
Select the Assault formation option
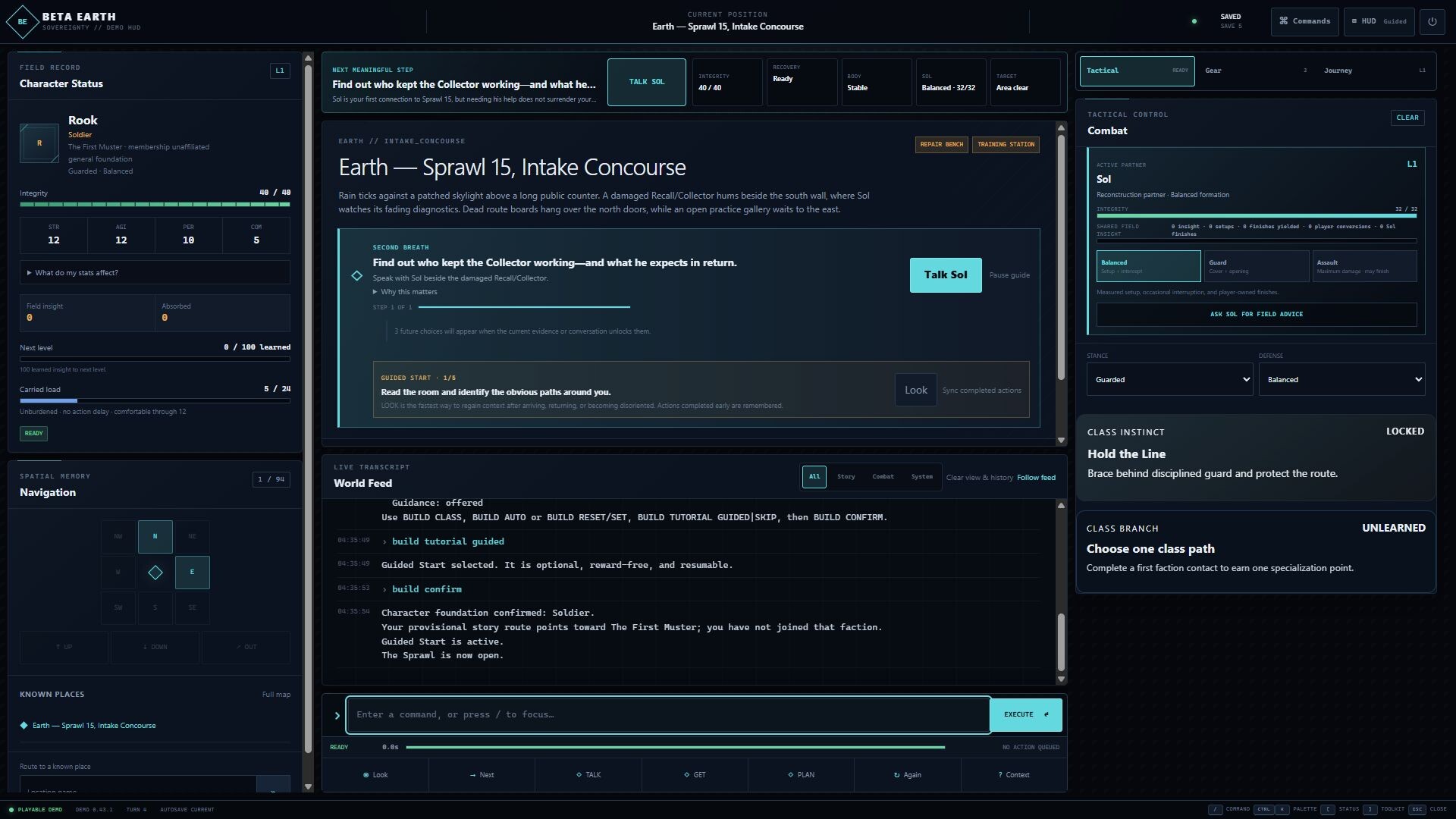[x=1364, y=266]
